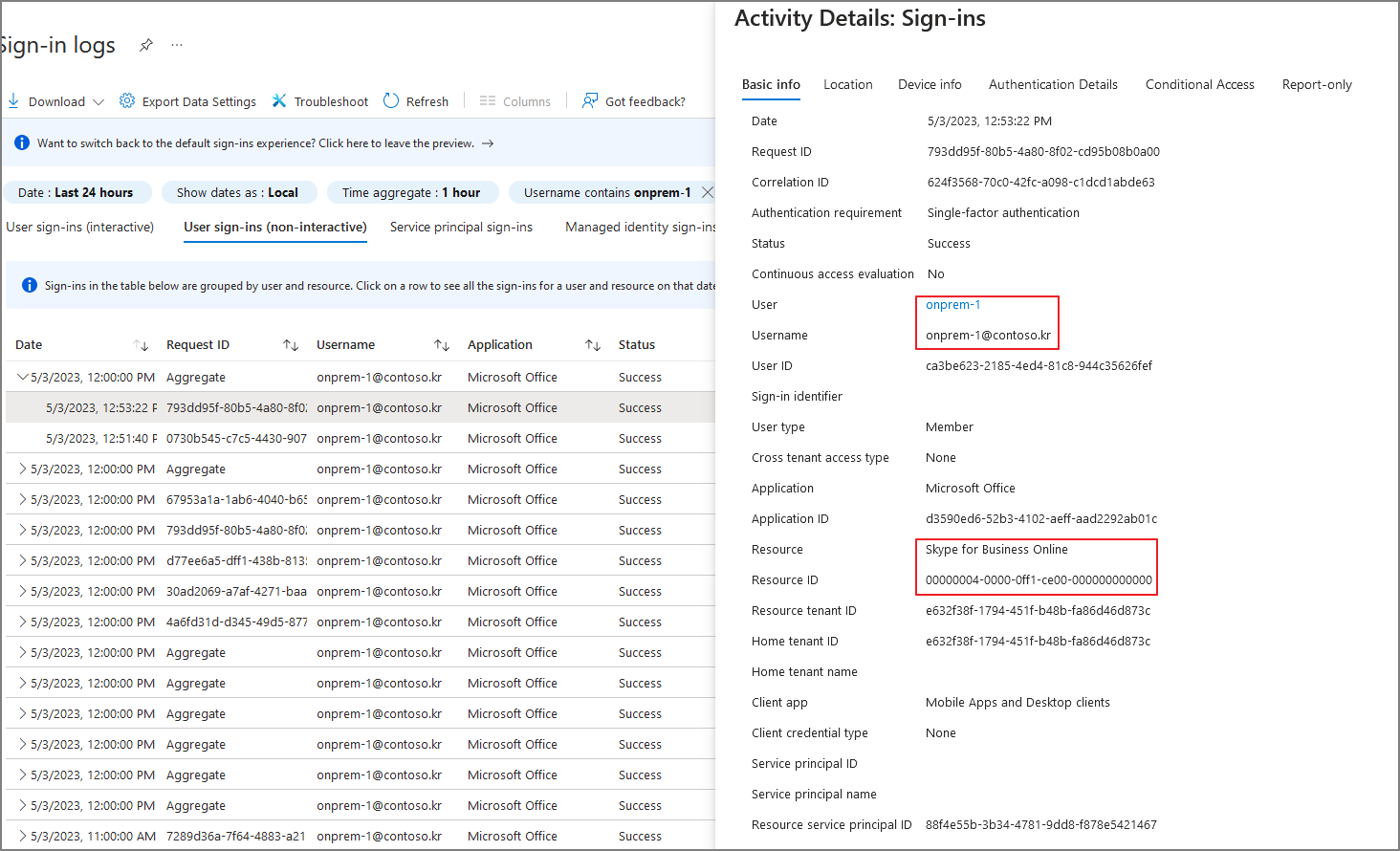This screenshot has height=851, width=1400.
Task: Click the Application ID value d3590ed6
Action: (x=1041, y=519)
